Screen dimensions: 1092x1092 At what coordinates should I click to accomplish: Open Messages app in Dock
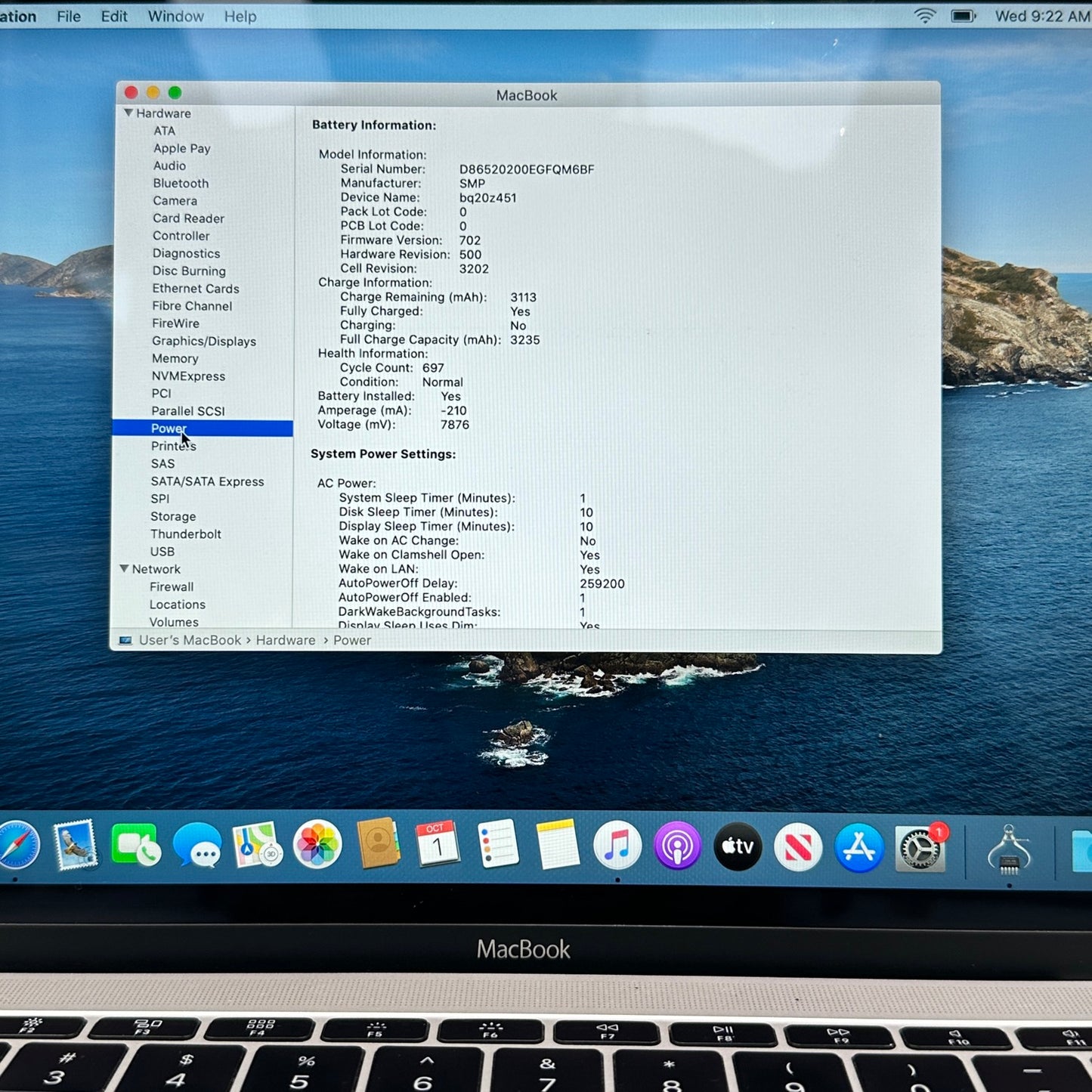pyautogui.click(x=197, y=846)
